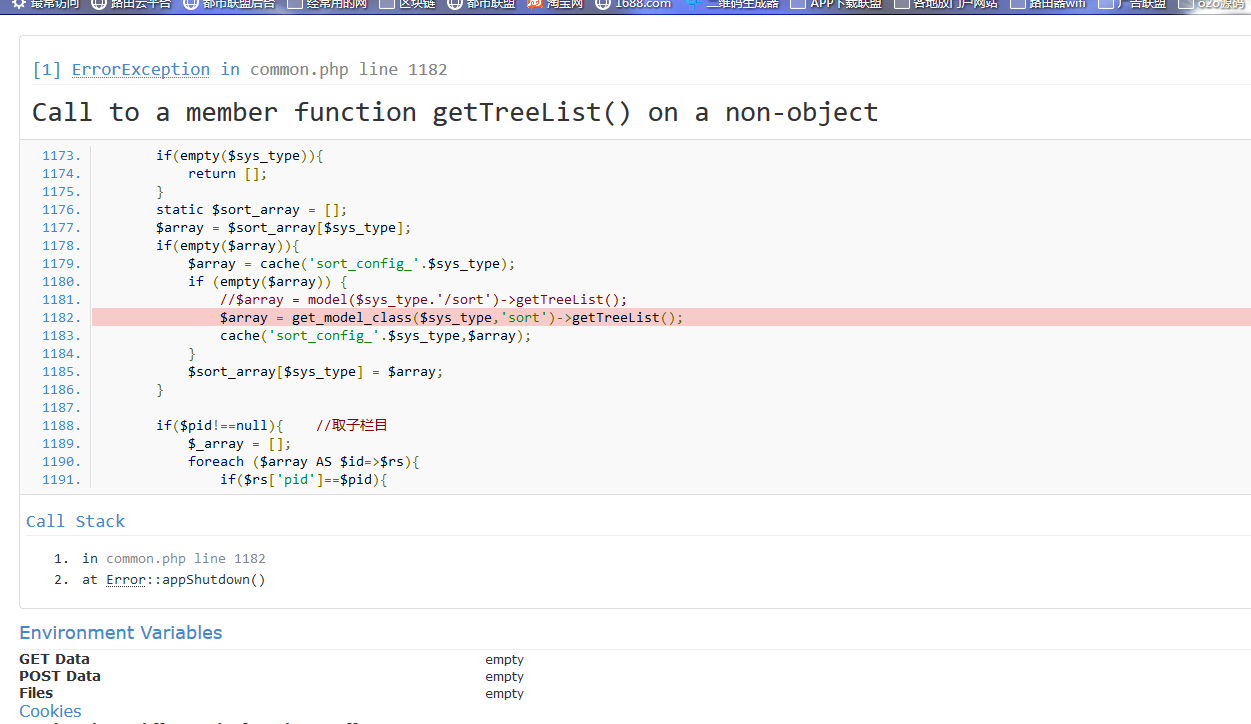This screenshot has height=724, width=1251.
Task: Click the folder icon for 广告联盟
Action: (x=1106, y=3)
